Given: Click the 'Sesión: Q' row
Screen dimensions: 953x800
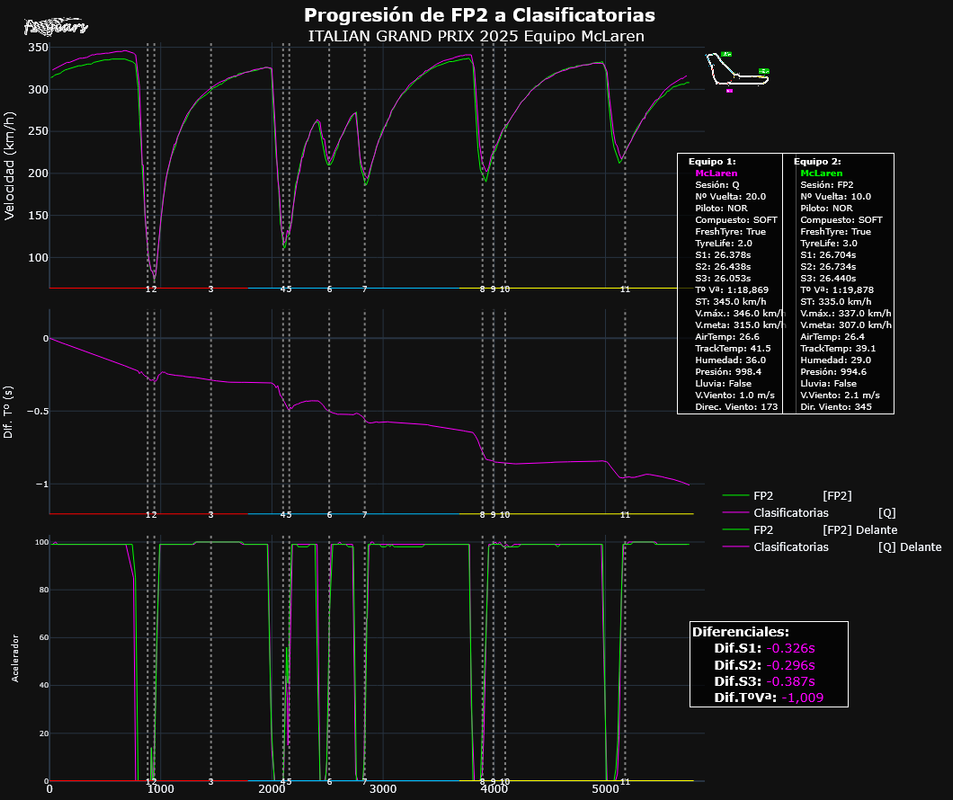Looking at the screenshot, I should click(717, 185).
